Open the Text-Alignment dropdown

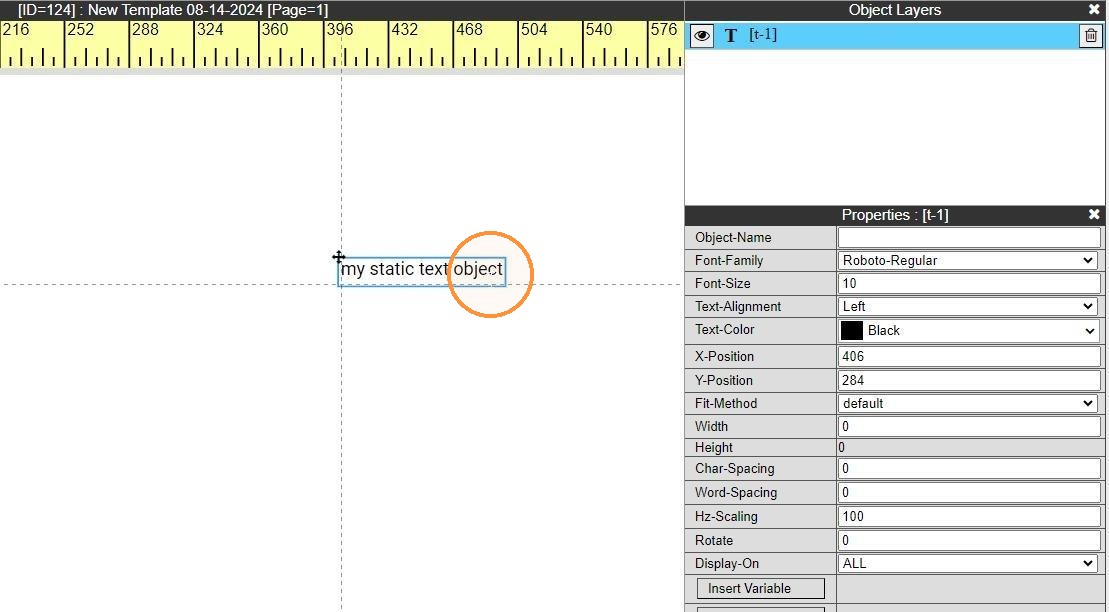[969, 306]
